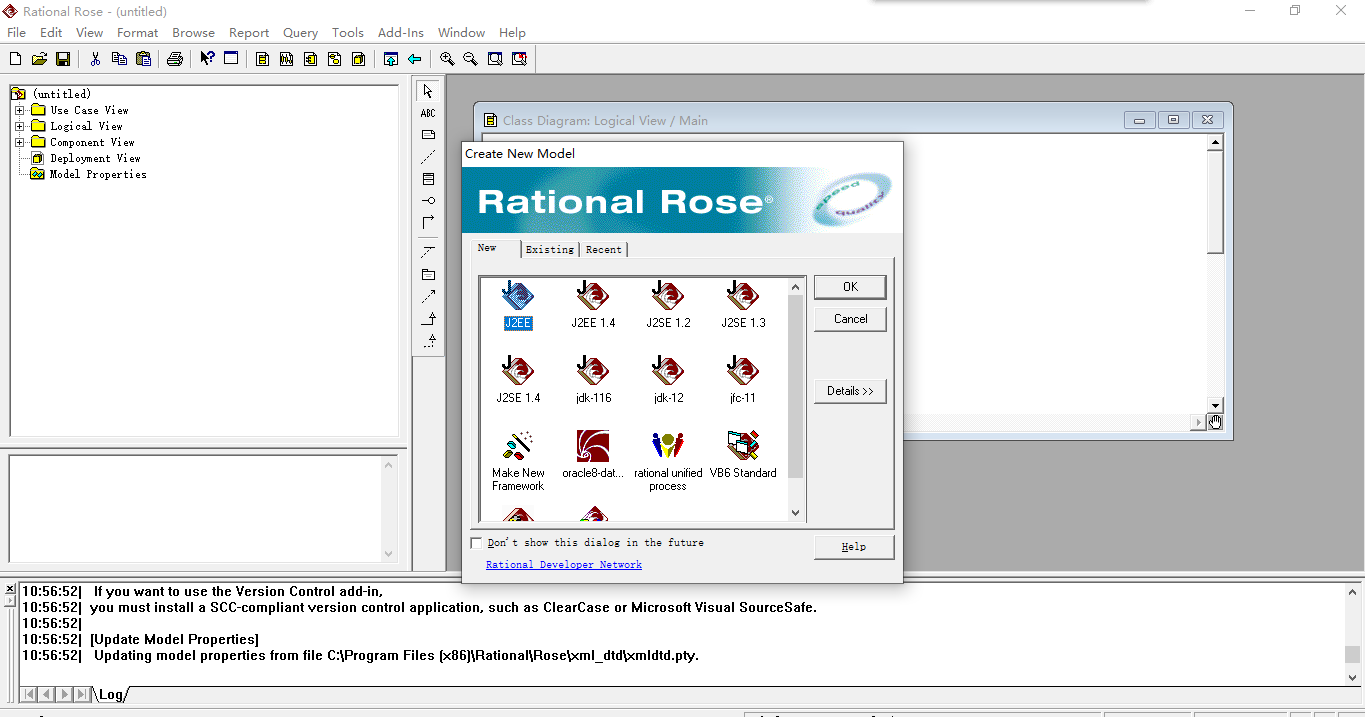Select the Package tool in the toolbox
Image resolution: width=1365 pixels, height=717 pixels.
tap(428, 274)
